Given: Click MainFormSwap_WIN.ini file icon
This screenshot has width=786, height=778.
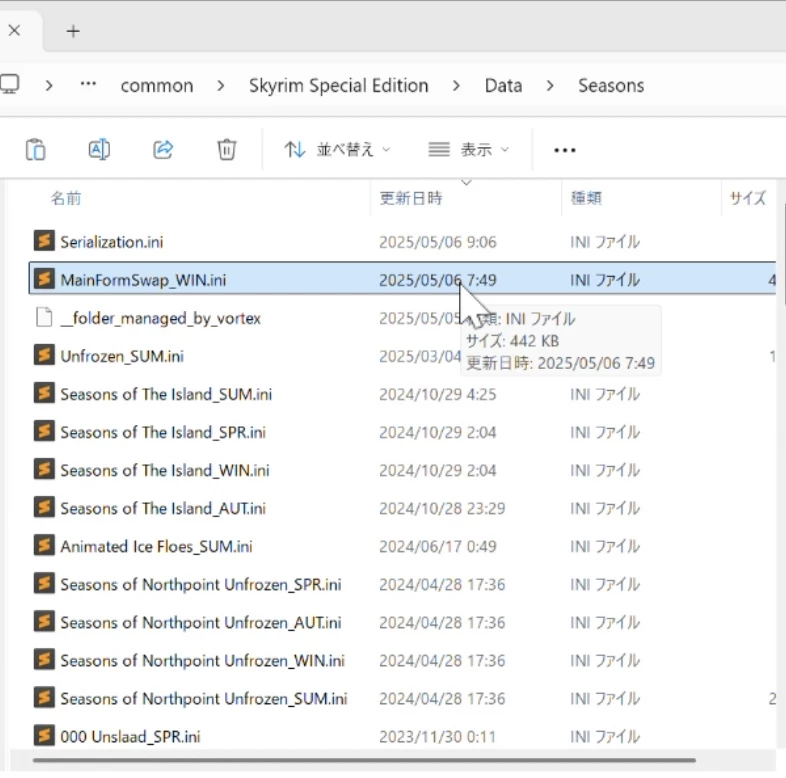Looking at the screenshot, I should coord(44,279).
